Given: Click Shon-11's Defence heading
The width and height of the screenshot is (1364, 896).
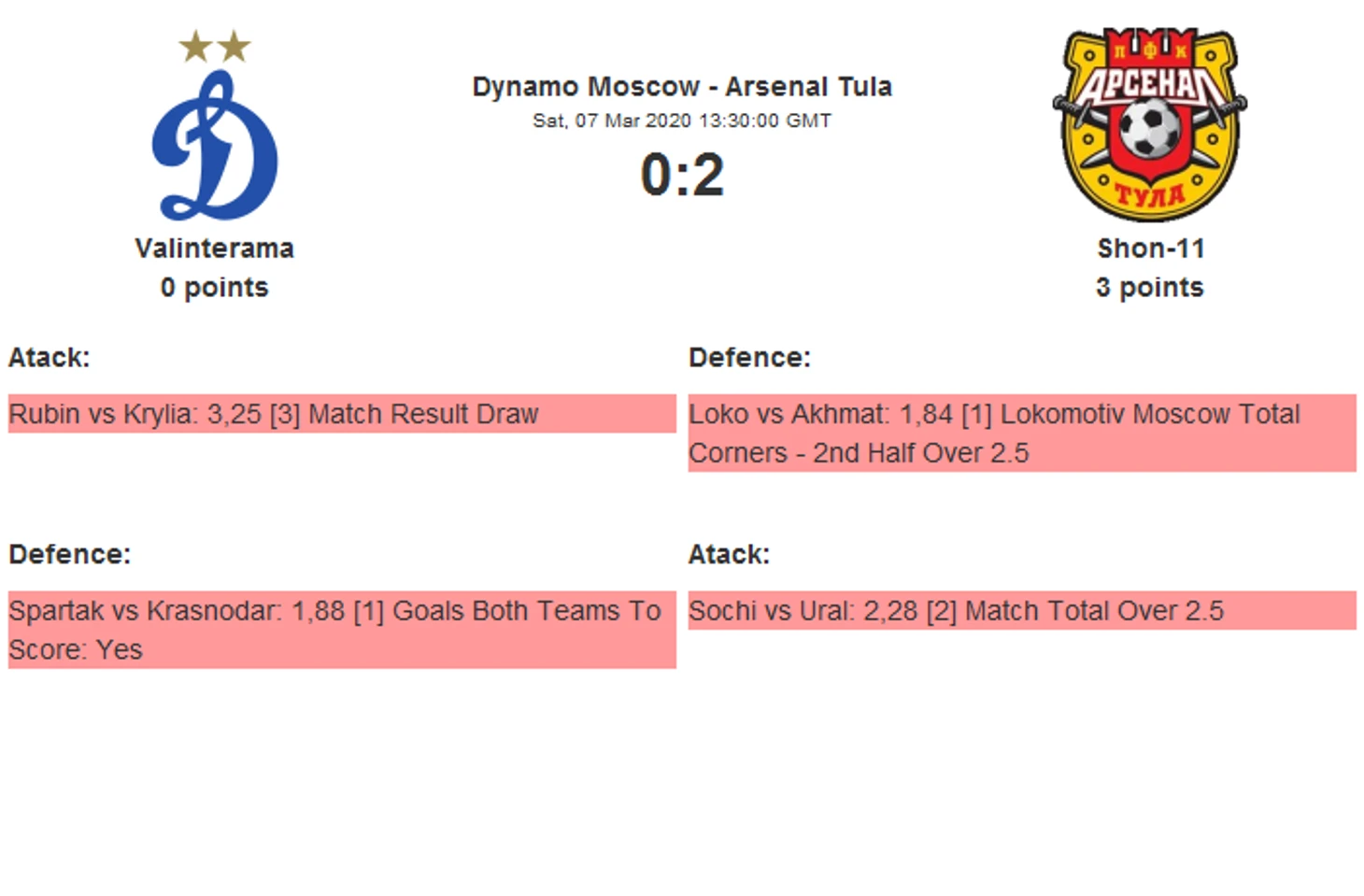Looking at the screenshot, I should pos(750,358).
